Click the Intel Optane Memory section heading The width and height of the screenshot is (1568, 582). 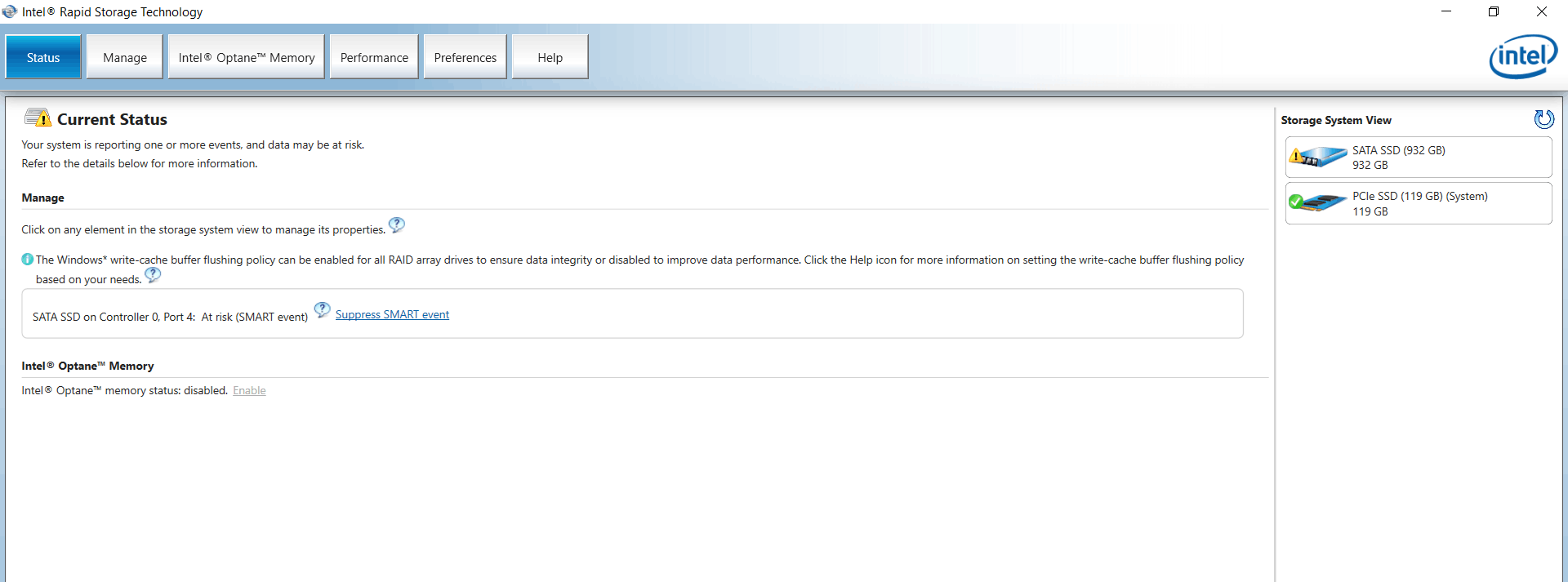pos(87,366)
